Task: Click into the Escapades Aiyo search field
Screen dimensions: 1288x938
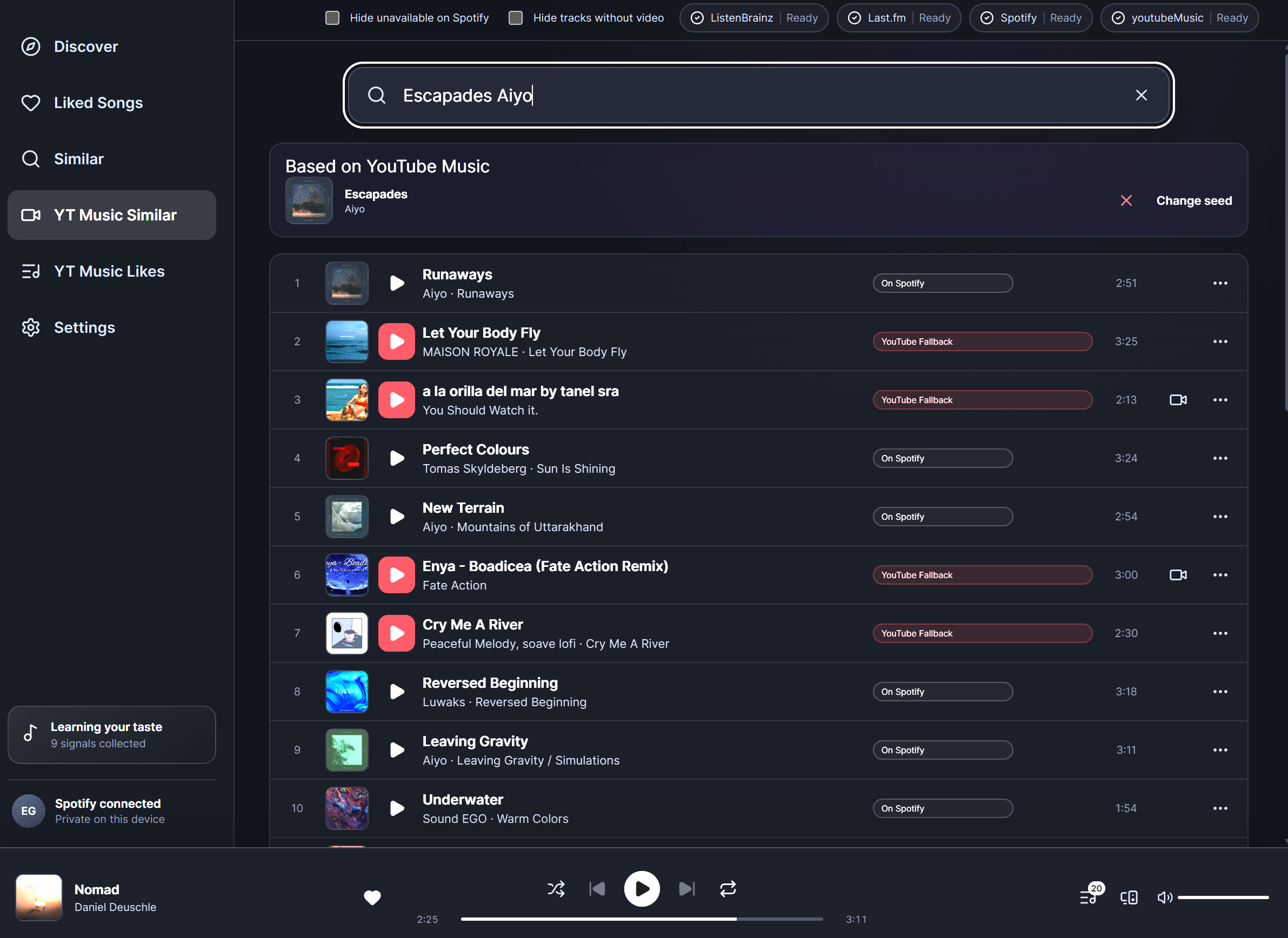Action: 759,96
